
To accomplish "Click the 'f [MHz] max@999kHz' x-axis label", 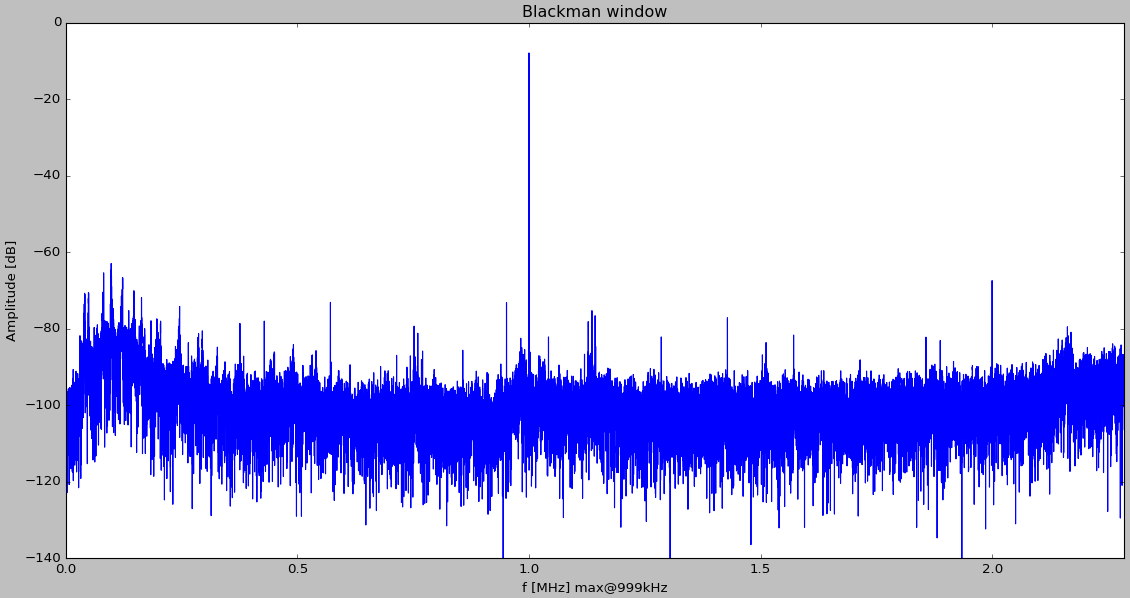I will [595, 587].
